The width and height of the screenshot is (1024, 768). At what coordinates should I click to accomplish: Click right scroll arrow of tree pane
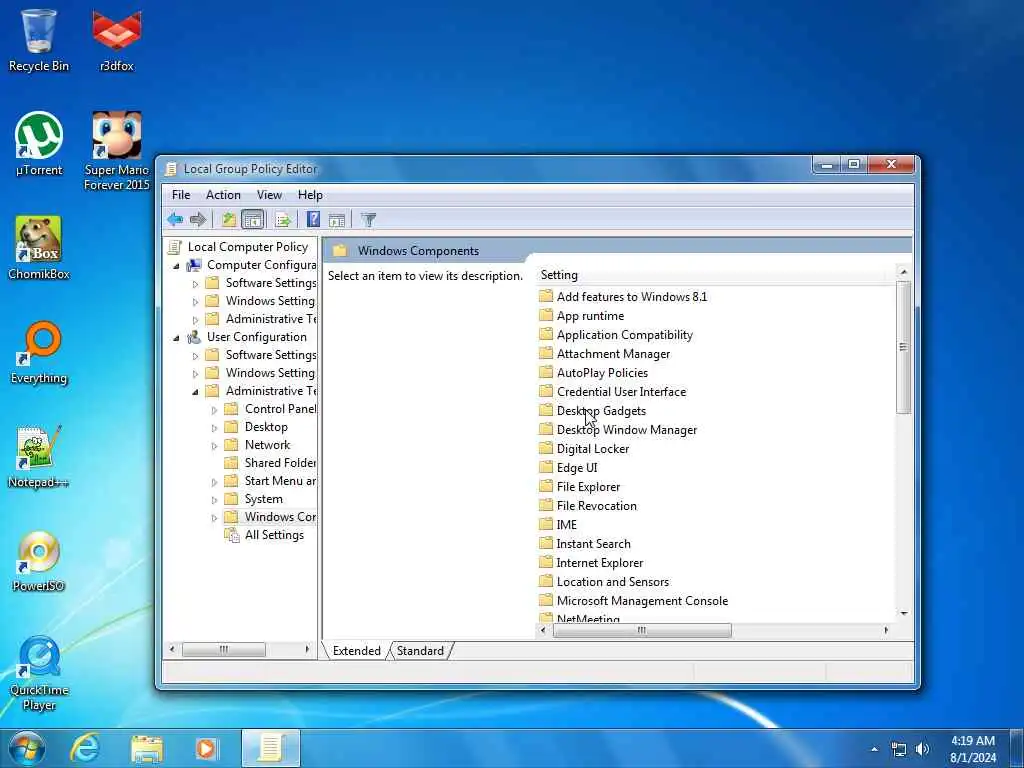coord(307,649)
